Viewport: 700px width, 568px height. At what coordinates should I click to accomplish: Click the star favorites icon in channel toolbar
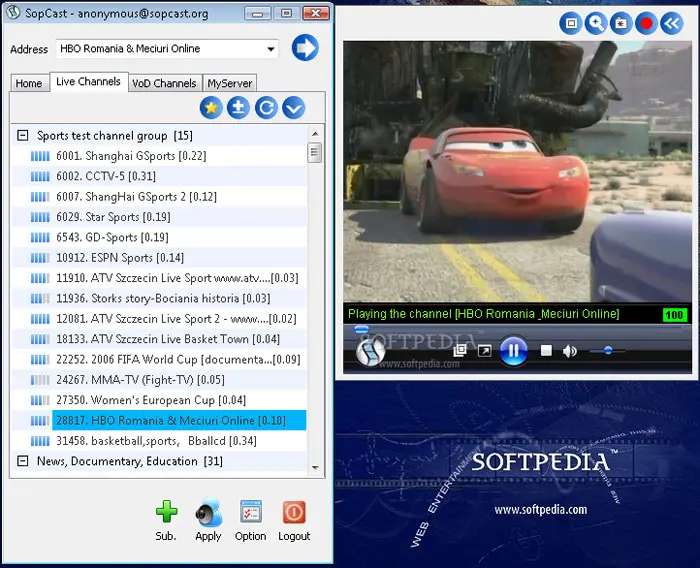211,108
